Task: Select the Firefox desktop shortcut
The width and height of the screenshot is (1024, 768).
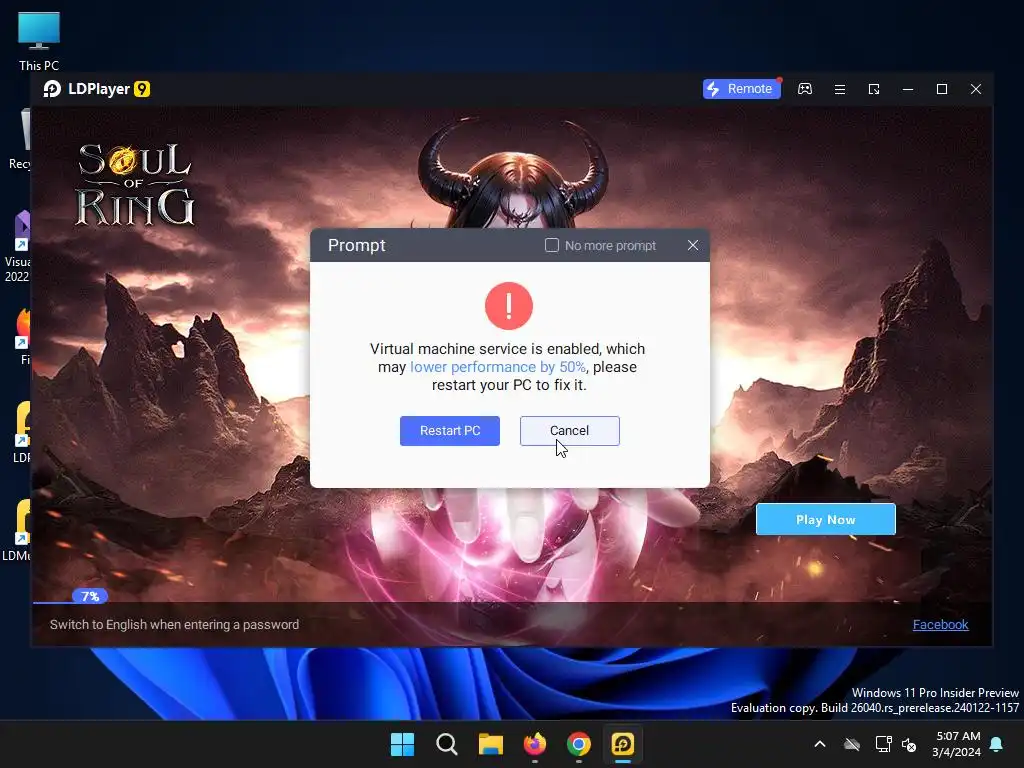Action: click(24, 336)
